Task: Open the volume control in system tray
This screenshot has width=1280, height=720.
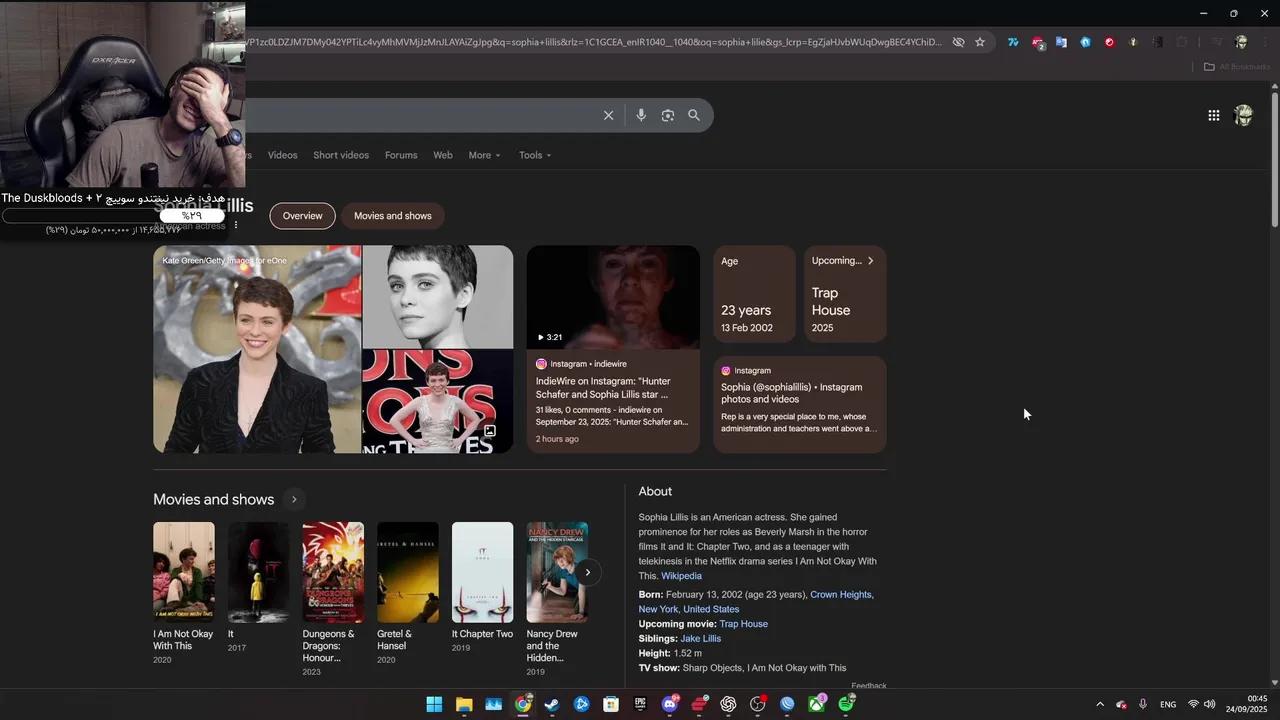Action: tap(1209, 705)
